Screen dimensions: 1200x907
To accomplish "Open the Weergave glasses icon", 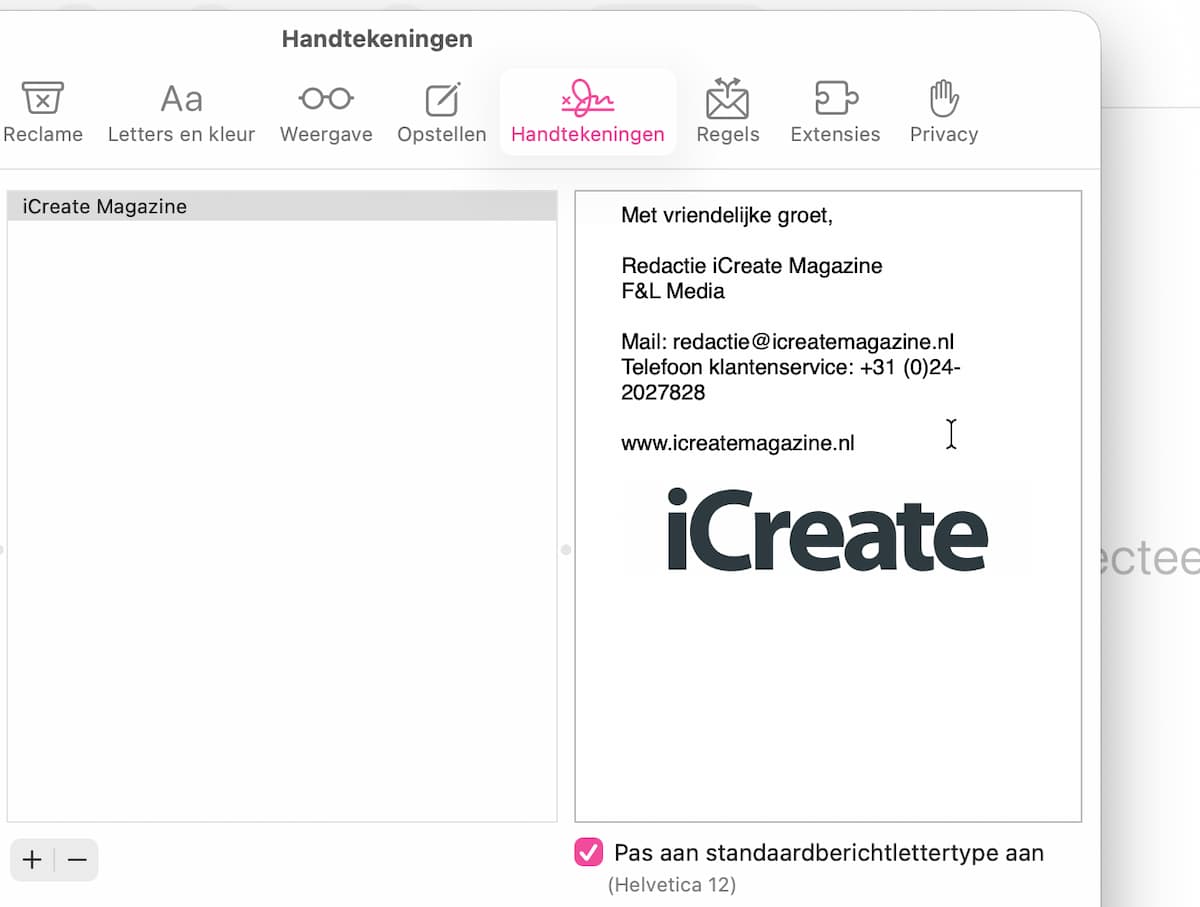I will (325, 99).
